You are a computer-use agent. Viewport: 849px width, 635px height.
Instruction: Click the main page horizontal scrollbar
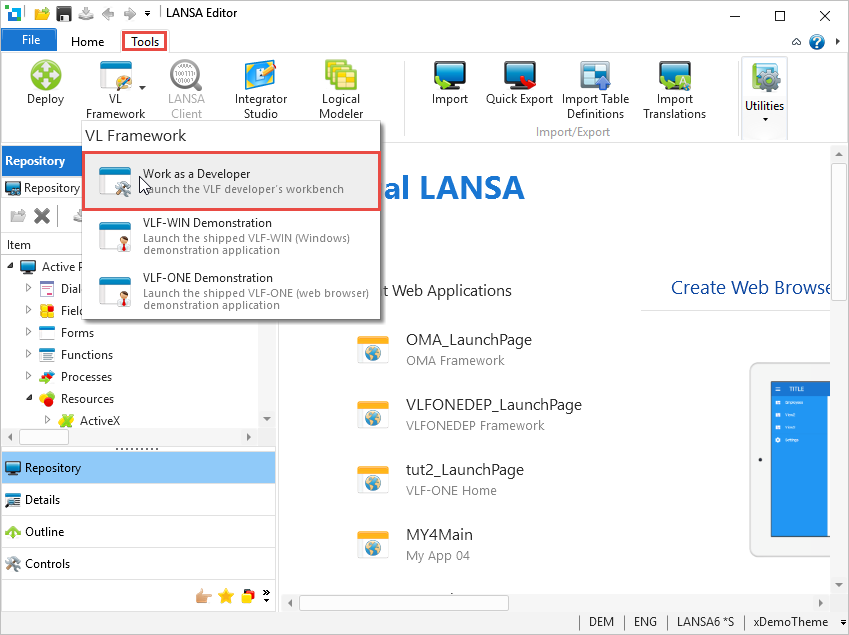(404, 603)
